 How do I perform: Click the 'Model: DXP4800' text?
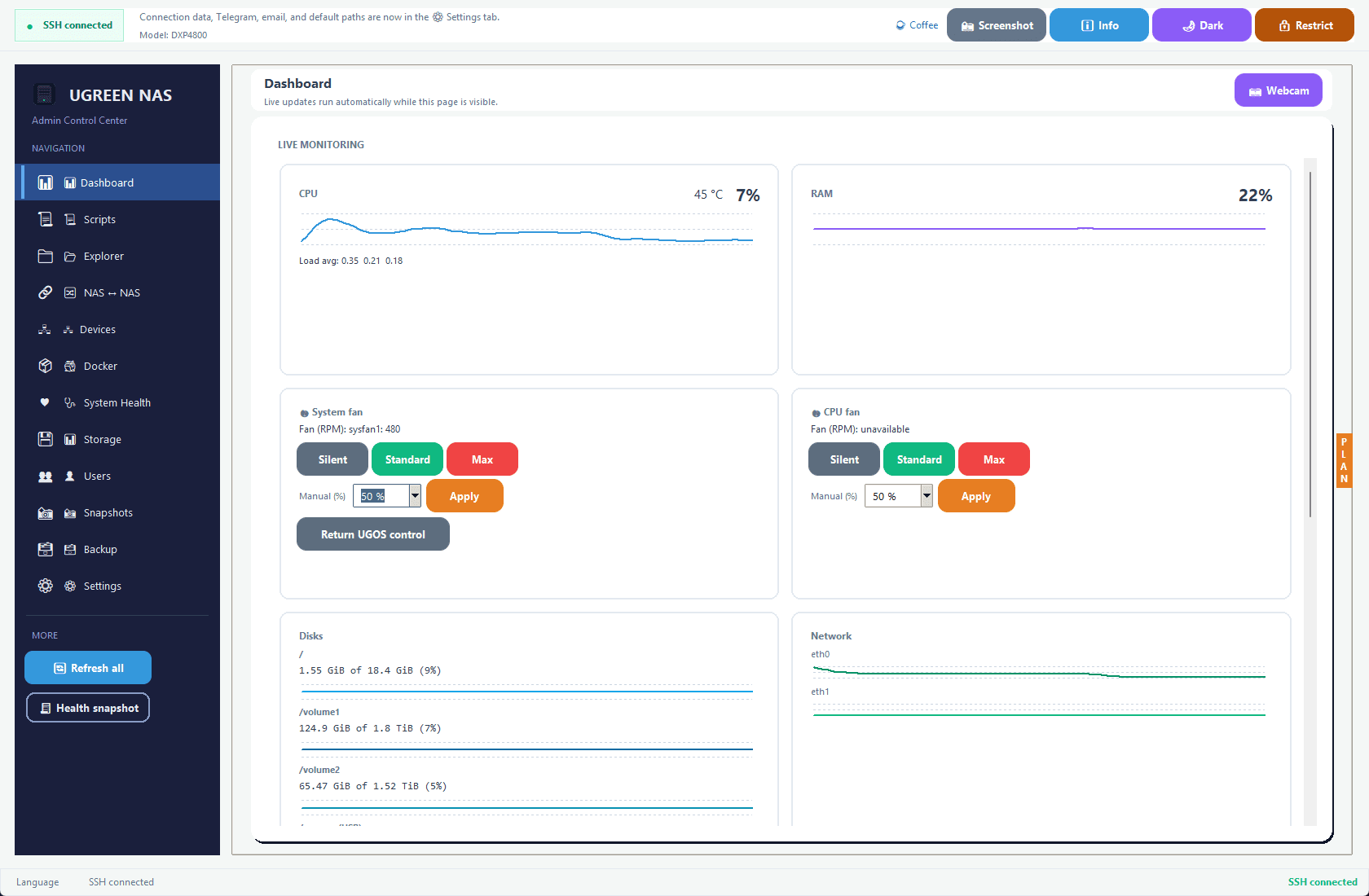174,35
